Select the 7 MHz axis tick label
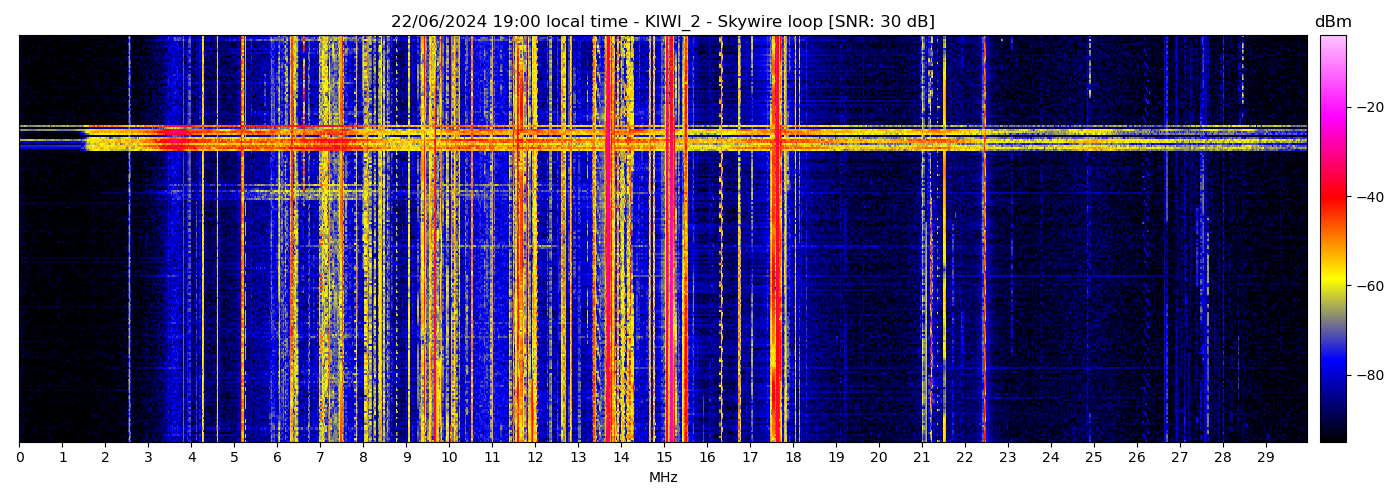Viewport: 1400px width, 500px height. pyautogui.click(x=320, y=458)
